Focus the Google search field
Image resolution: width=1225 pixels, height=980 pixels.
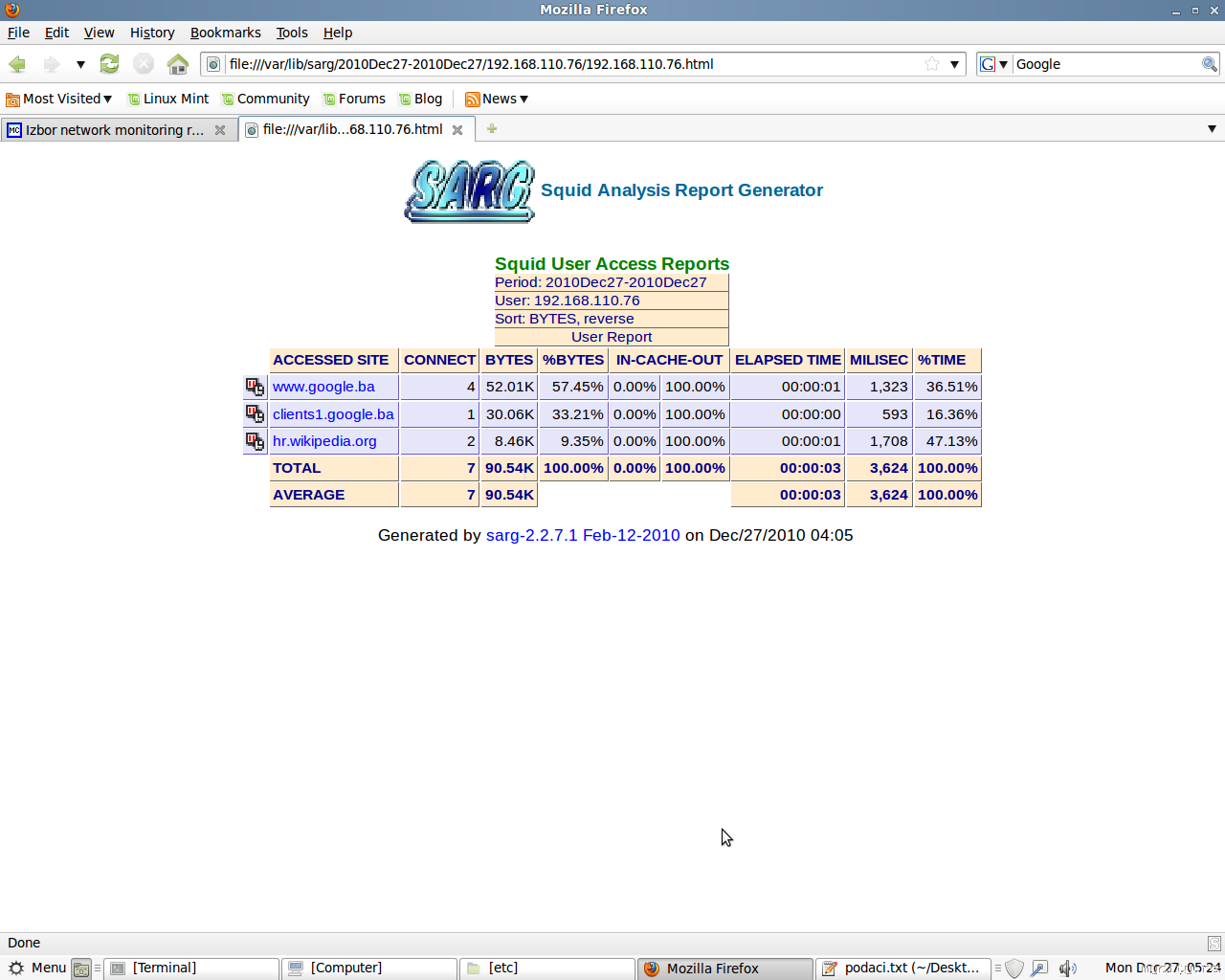[x=1106, y=64]
